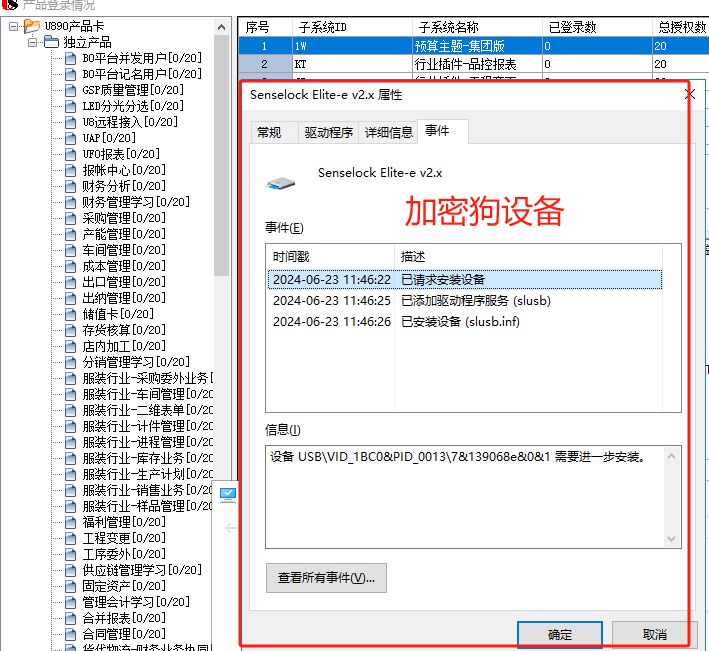Image resolution: width=709 pixels, height=651 pixels.
Task: Click 取消 to dismiss the dialog
Action: coord(654,635)
